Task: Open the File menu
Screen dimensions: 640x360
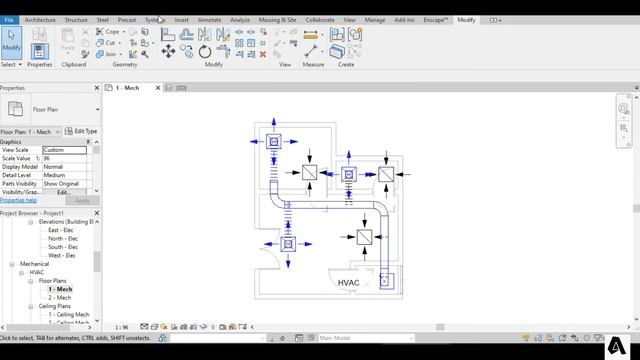Action: click(x=9, y=20)
